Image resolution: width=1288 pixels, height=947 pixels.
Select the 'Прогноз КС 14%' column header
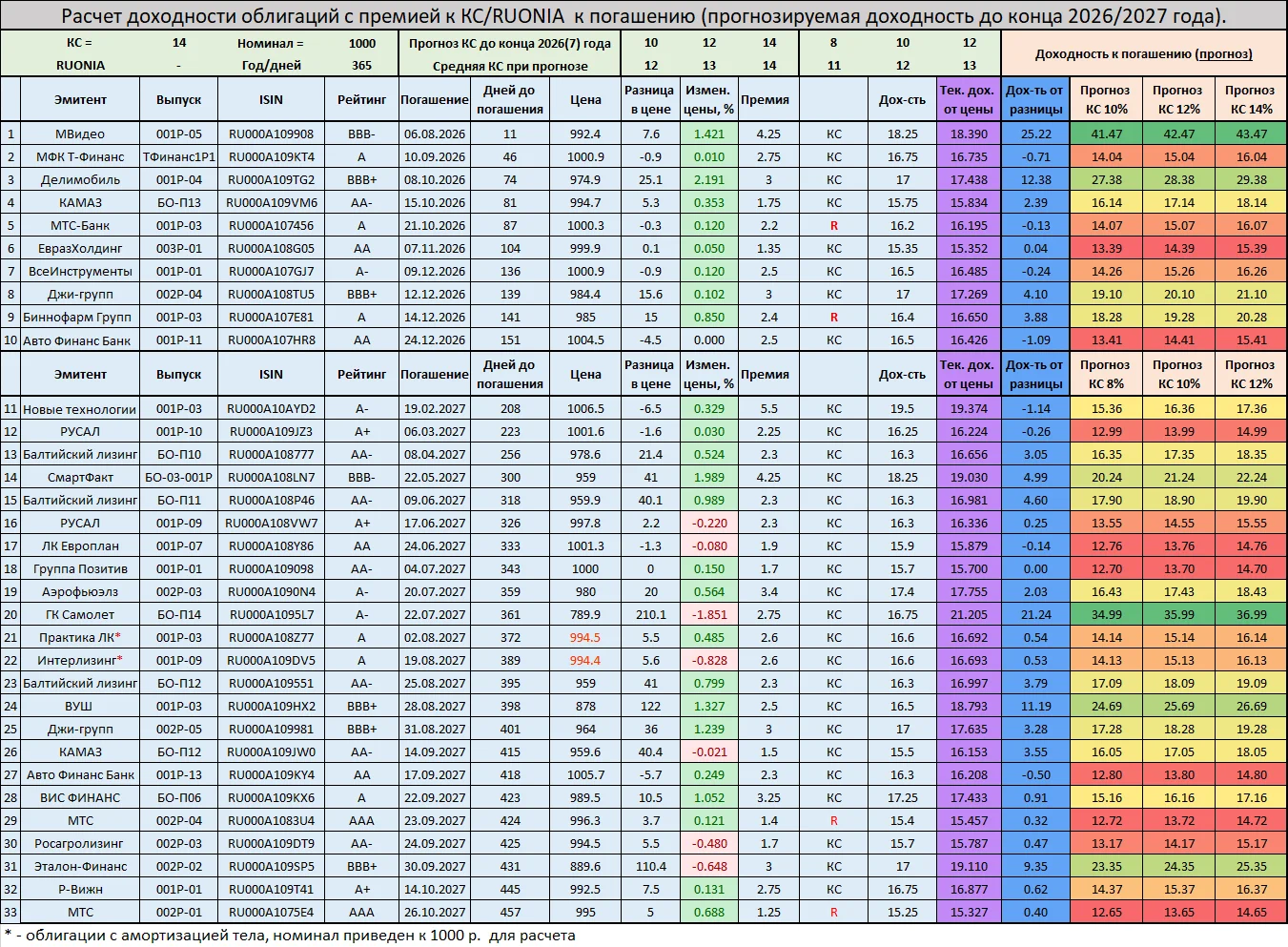click(x=1250, y=100)
